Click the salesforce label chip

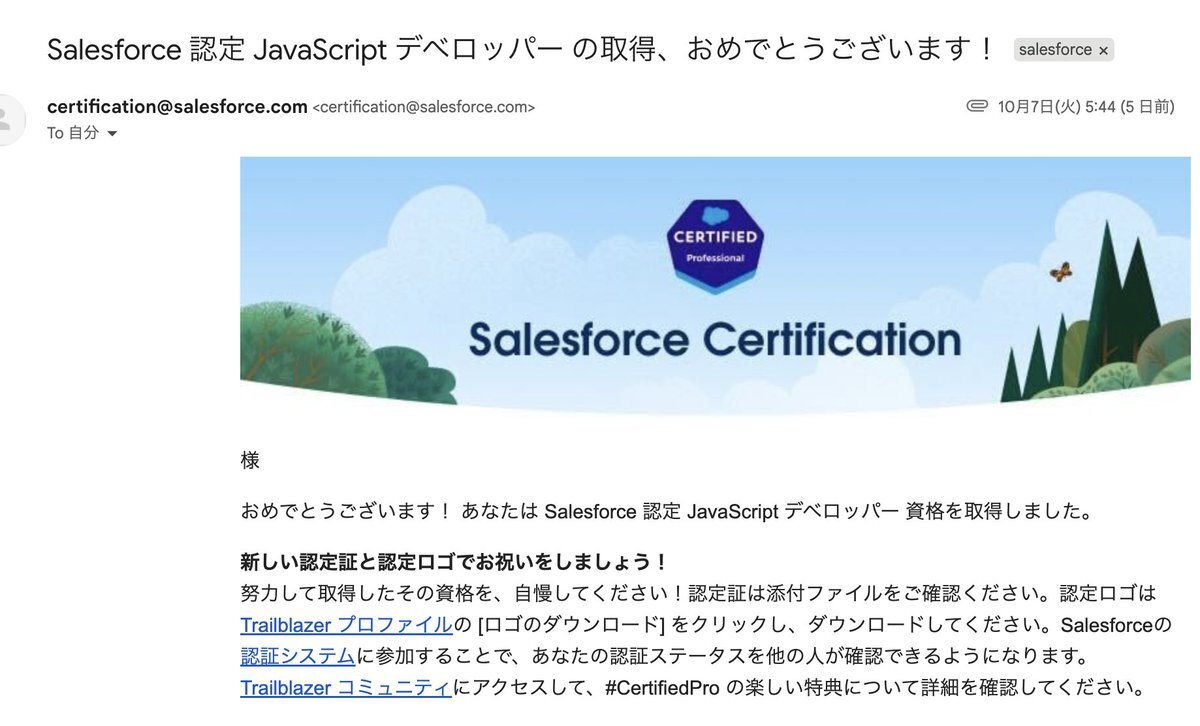[x=1063, y=50]
